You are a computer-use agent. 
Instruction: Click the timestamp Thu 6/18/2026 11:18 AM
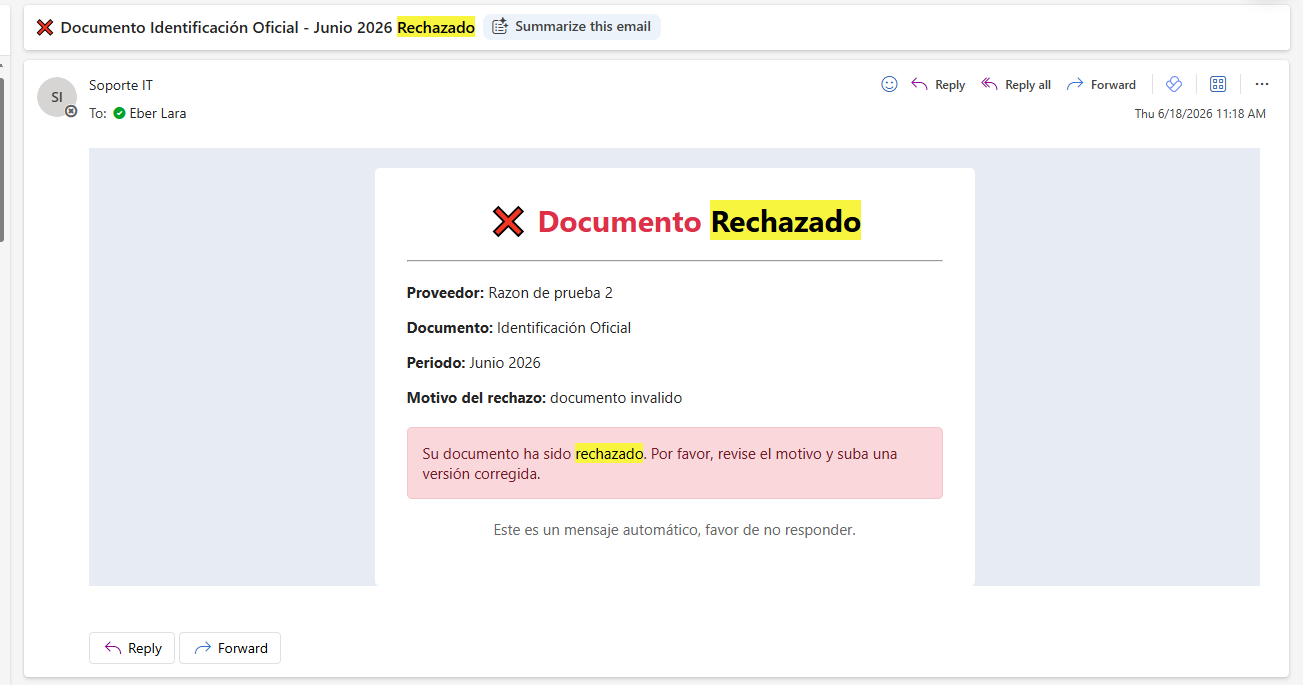(x=1200, y=114)
